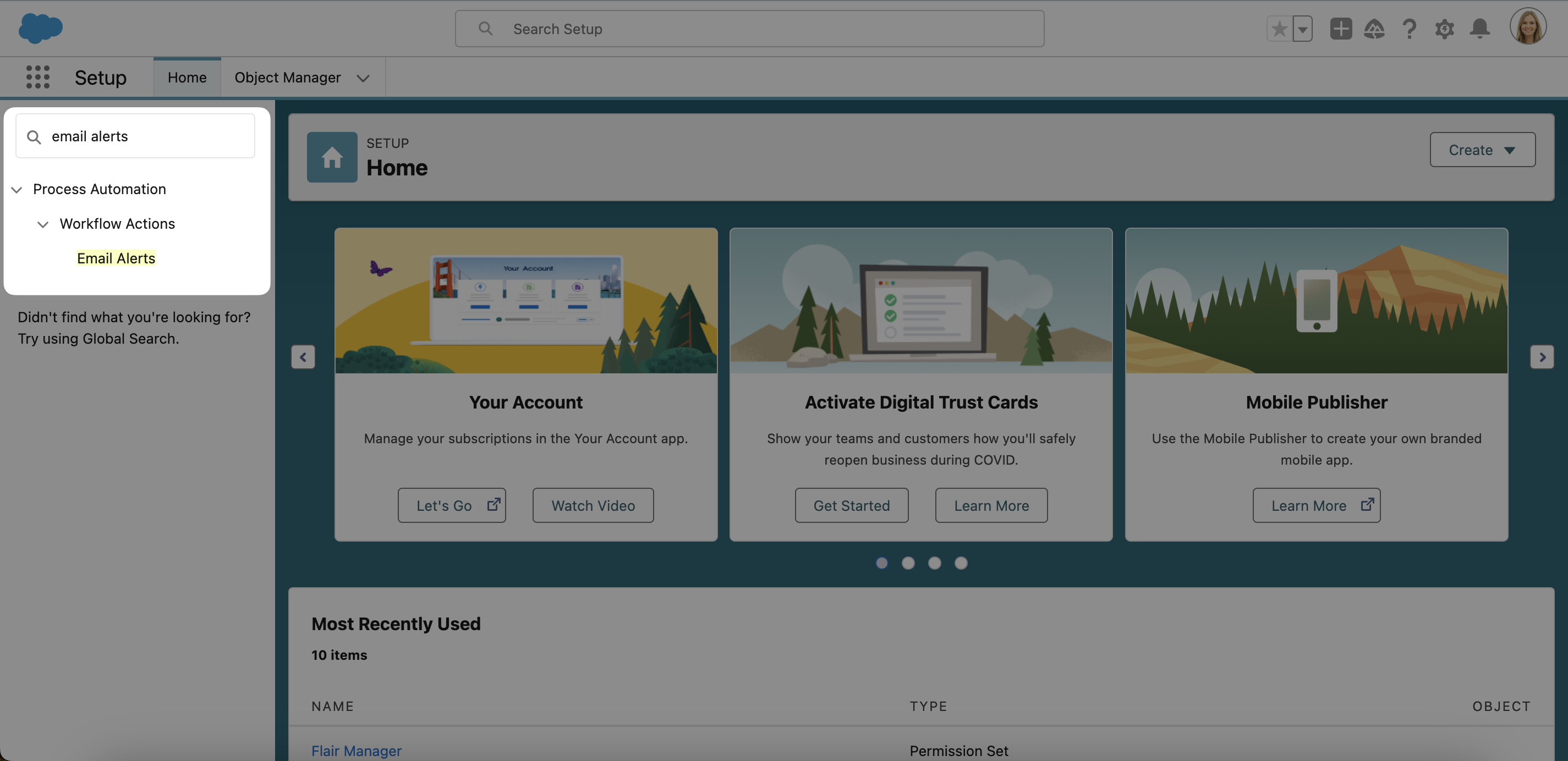Open the help question mark icon
The image size is (1568, 761).
[x=1409, y=29]
